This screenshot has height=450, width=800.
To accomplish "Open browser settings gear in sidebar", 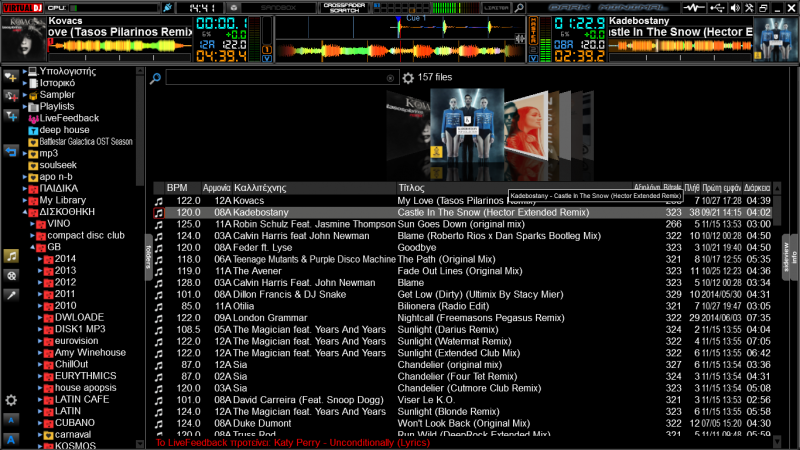I will click(11, 400).
